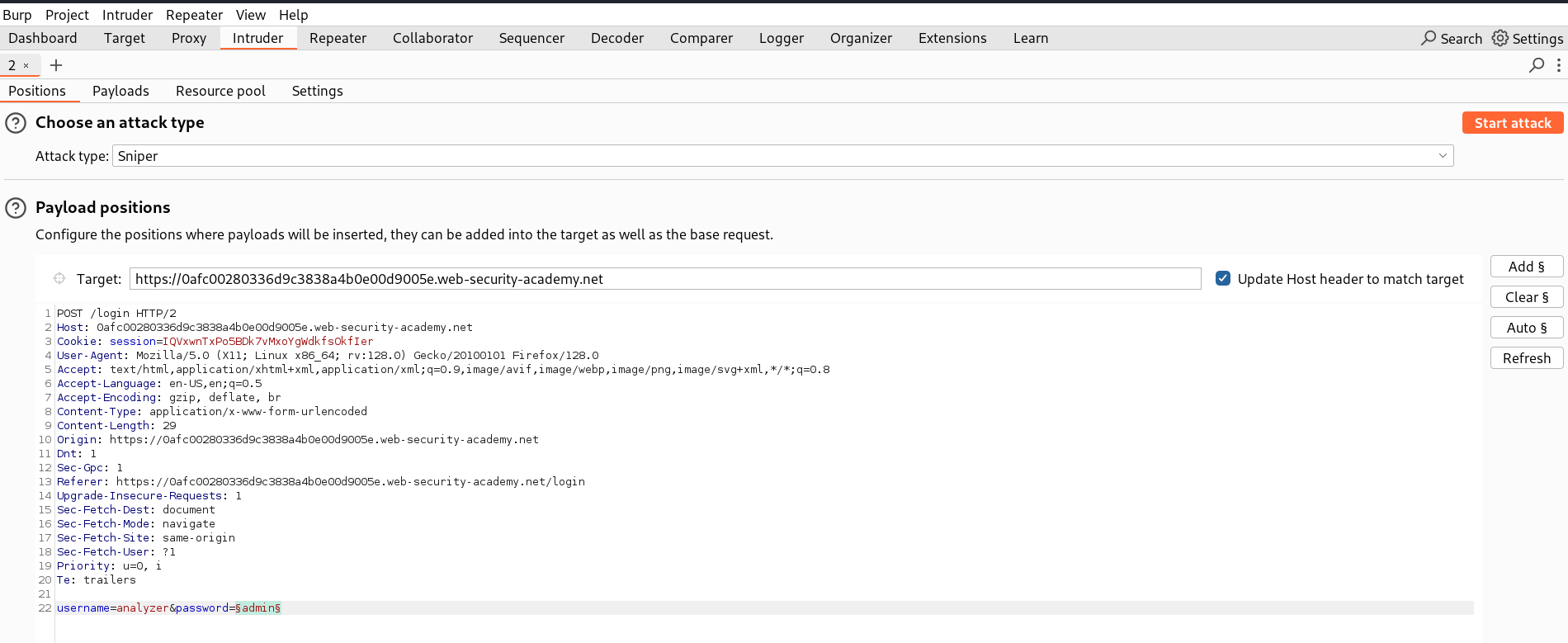
Task: Switch to the Proxy tab
Action: coord(189,38)
